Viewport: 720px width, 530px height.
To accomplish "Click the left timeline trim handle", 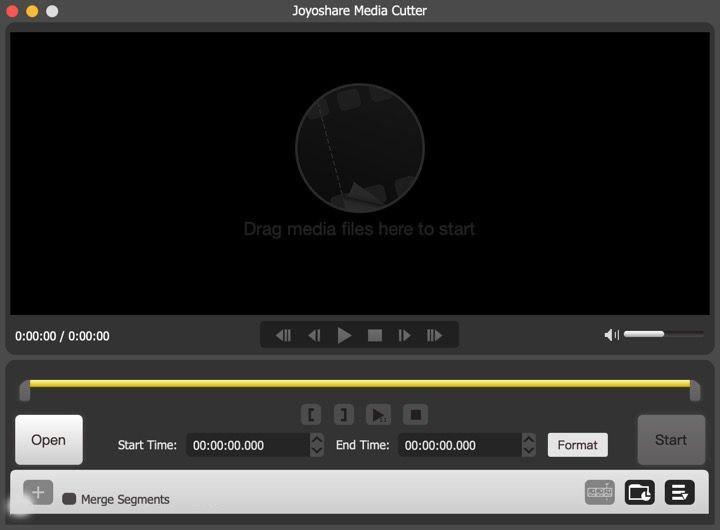I will (x=25, y=390).
